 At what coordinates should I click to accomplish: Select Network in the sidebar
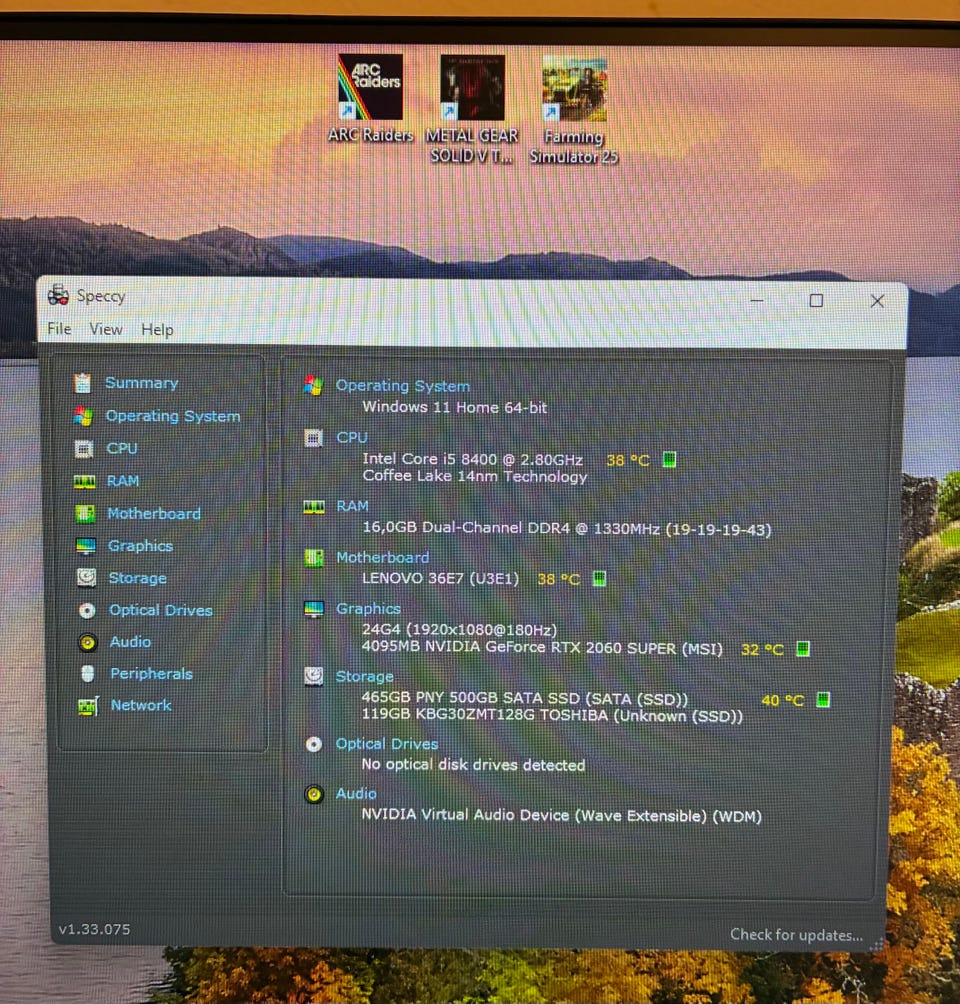[141, 705]
